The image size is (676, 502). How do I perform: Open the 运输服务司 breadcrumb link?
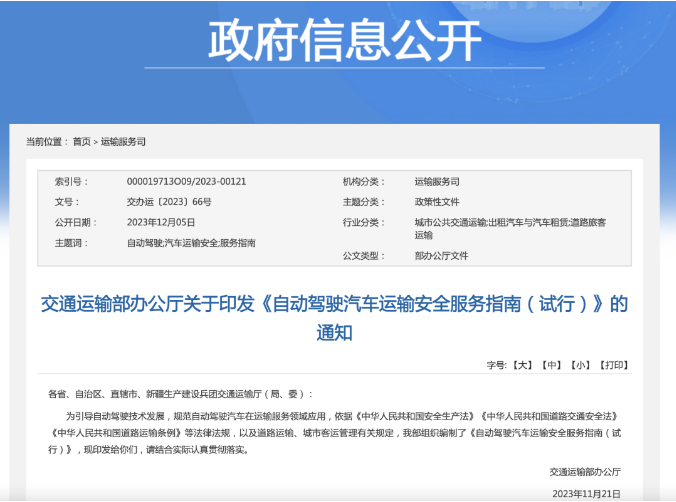[x=124, y=142]
